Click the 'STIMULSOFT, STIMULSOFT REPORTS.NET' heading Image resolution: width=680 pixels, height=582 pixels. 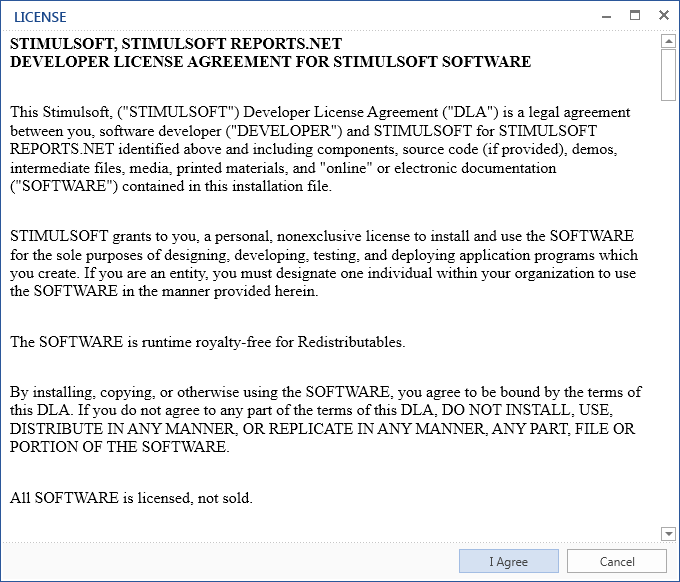(x=176, y=45)
